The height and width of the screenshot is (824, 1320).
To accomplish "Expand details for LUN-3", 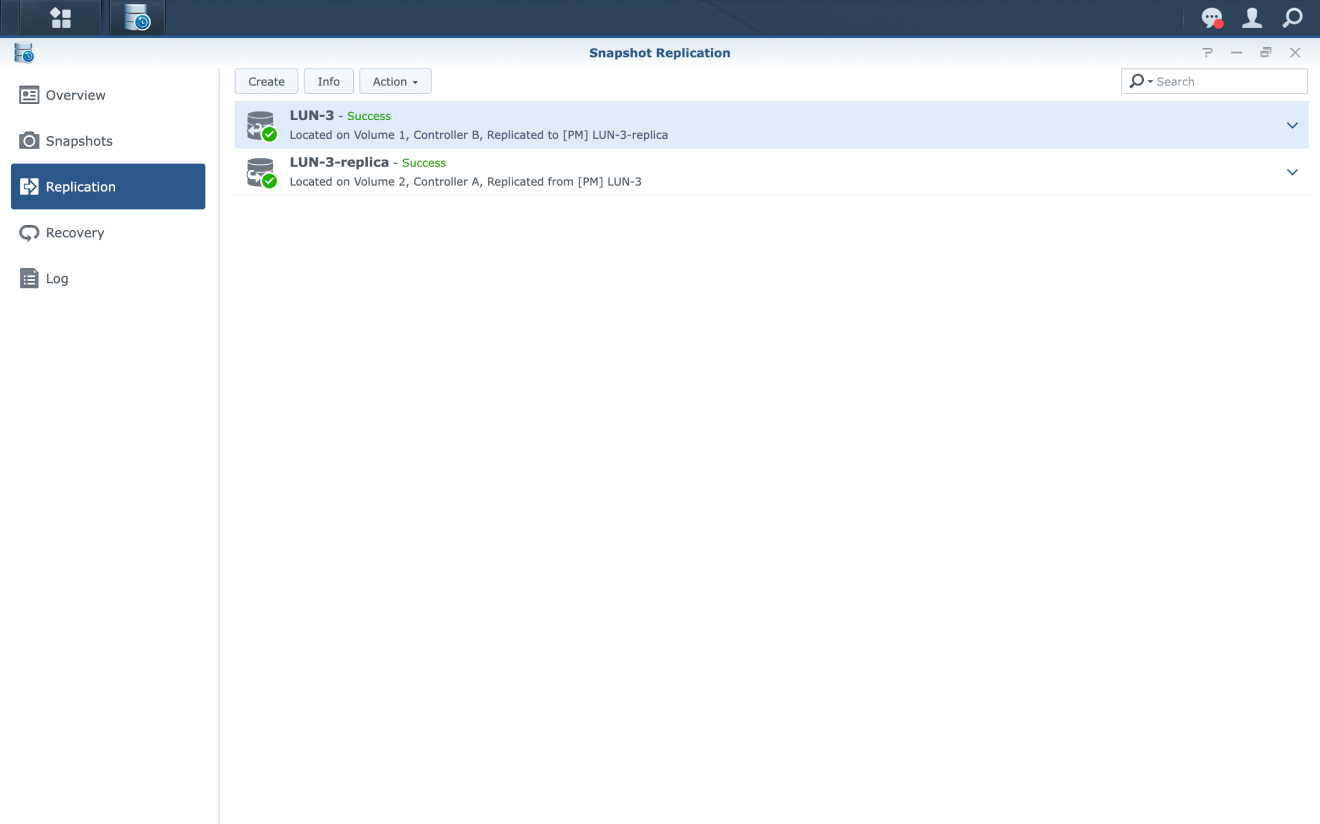I will tap(1292, 124).
